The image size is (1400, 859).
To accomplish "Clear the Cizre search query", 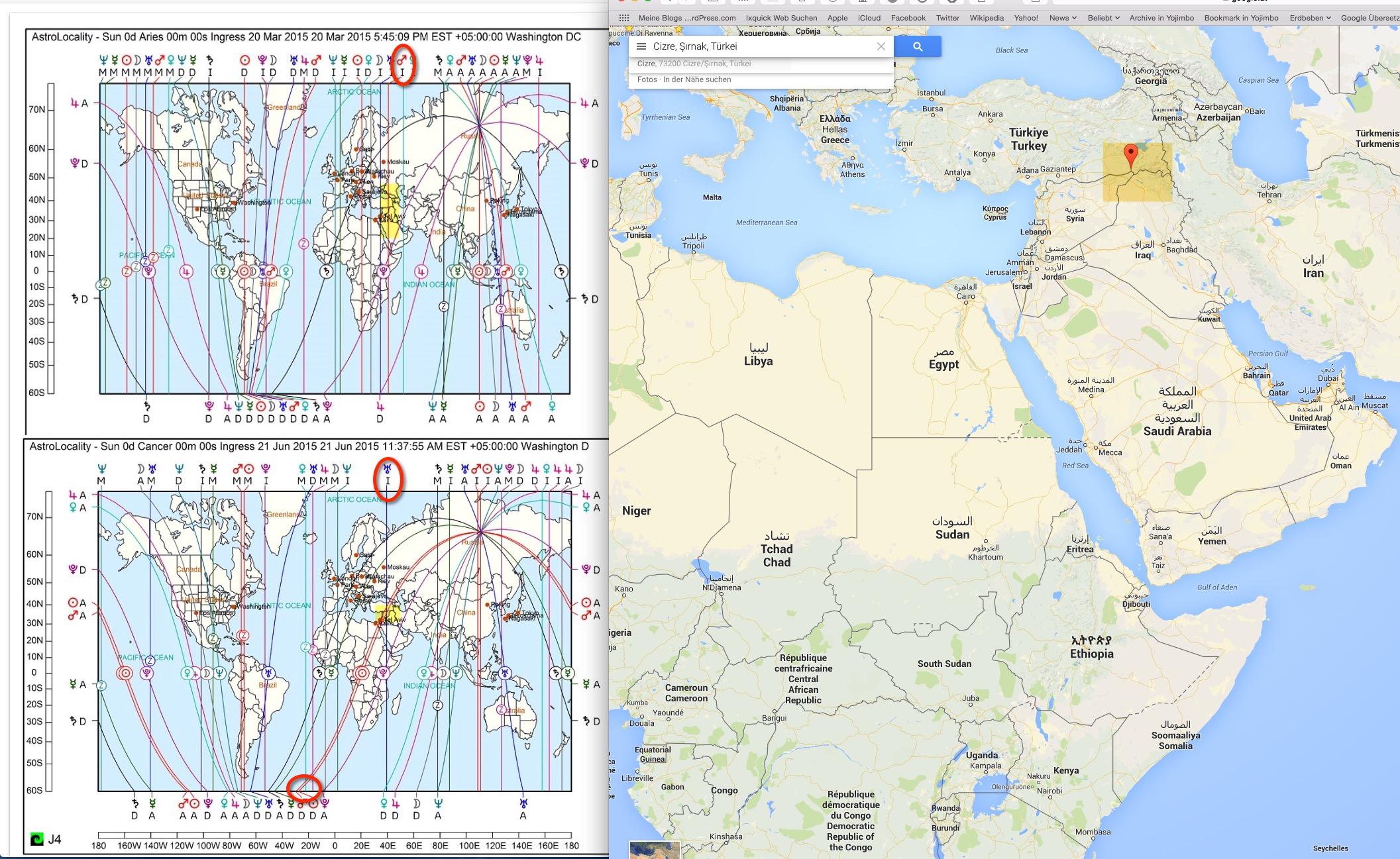I will 881,46.
